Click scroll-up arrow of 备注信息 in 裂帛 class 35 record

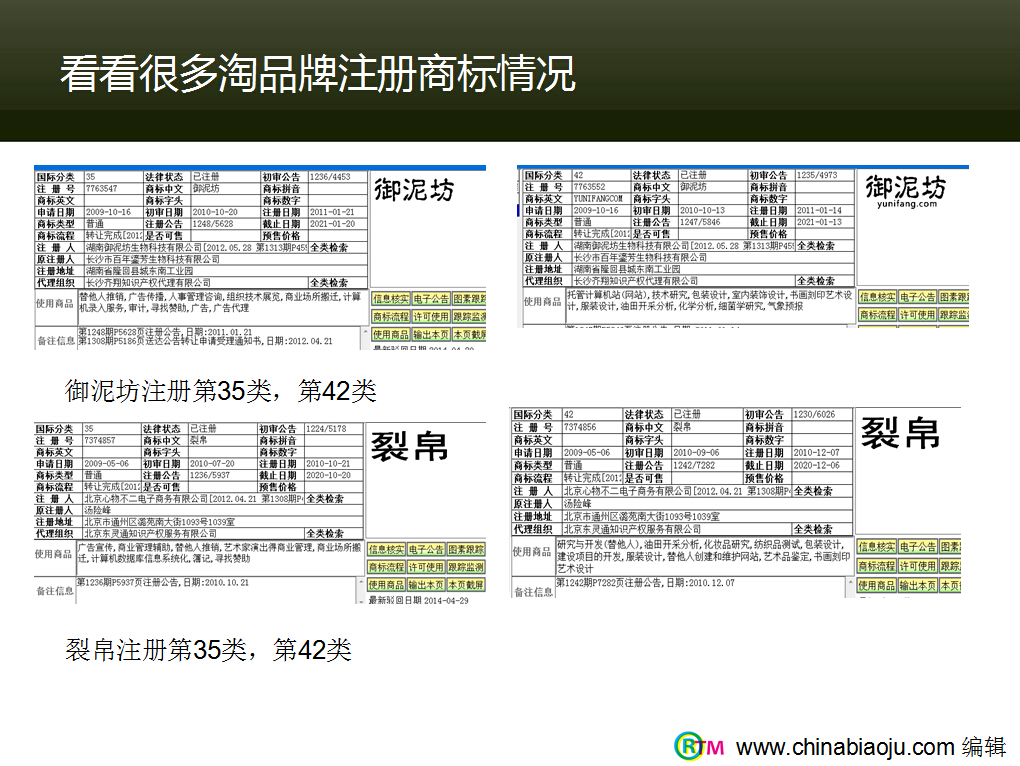362,581
